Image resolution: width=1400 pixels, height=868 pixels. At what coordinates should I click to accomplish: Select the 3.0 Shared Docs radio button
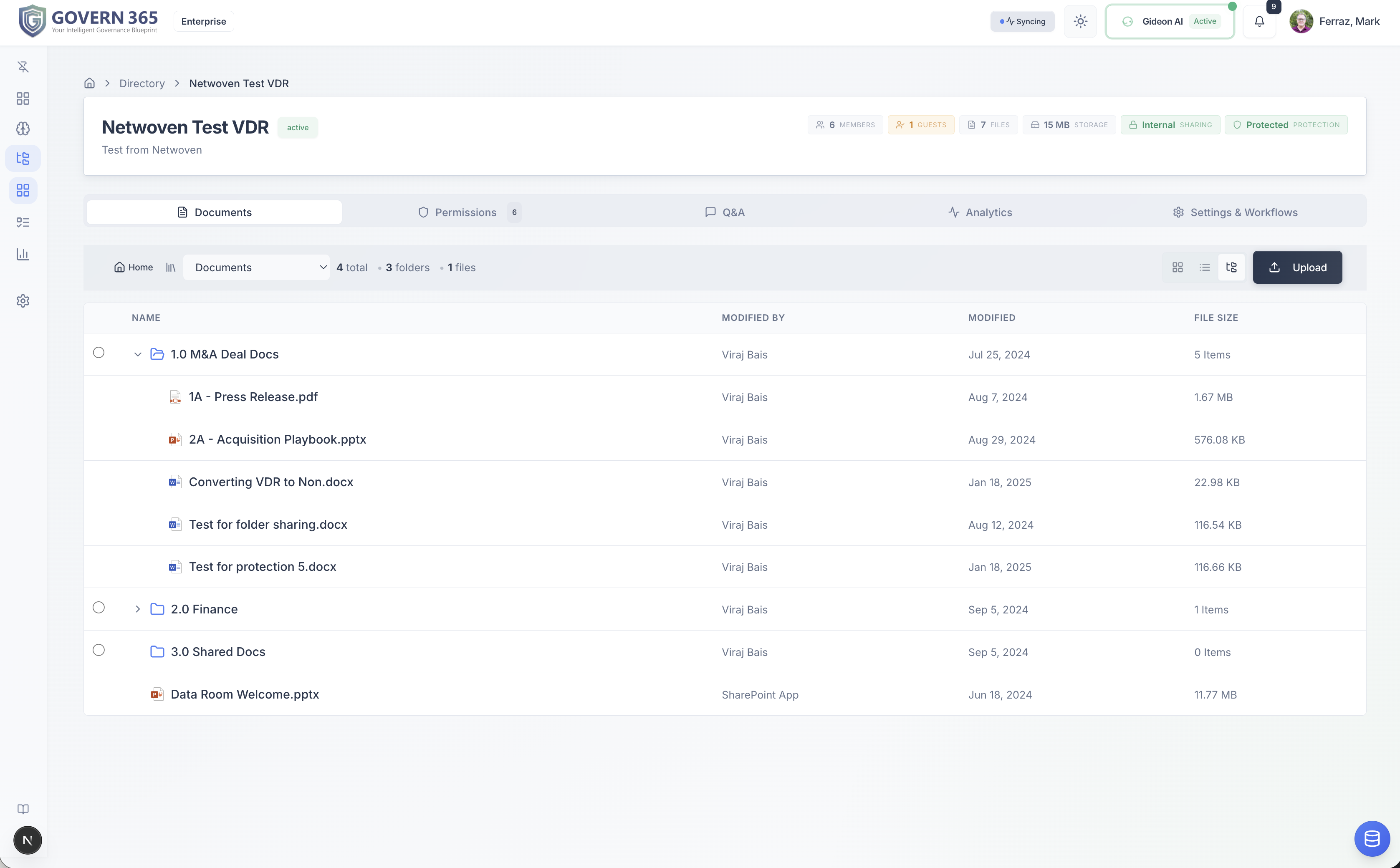(x=99, y=651)
